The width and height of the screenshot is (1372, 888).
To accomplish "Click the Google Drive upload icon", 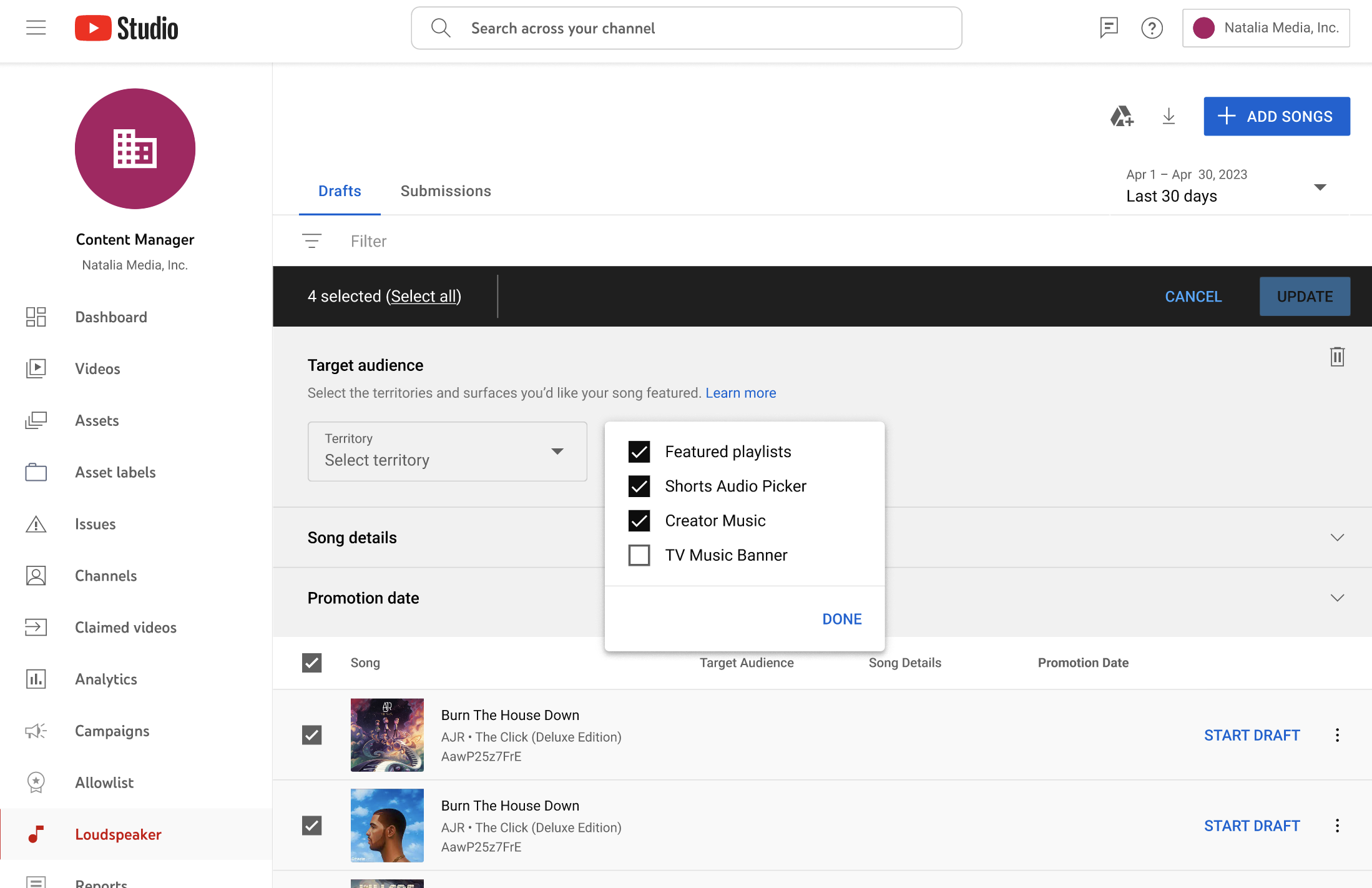I will [x=1122, y=116].
